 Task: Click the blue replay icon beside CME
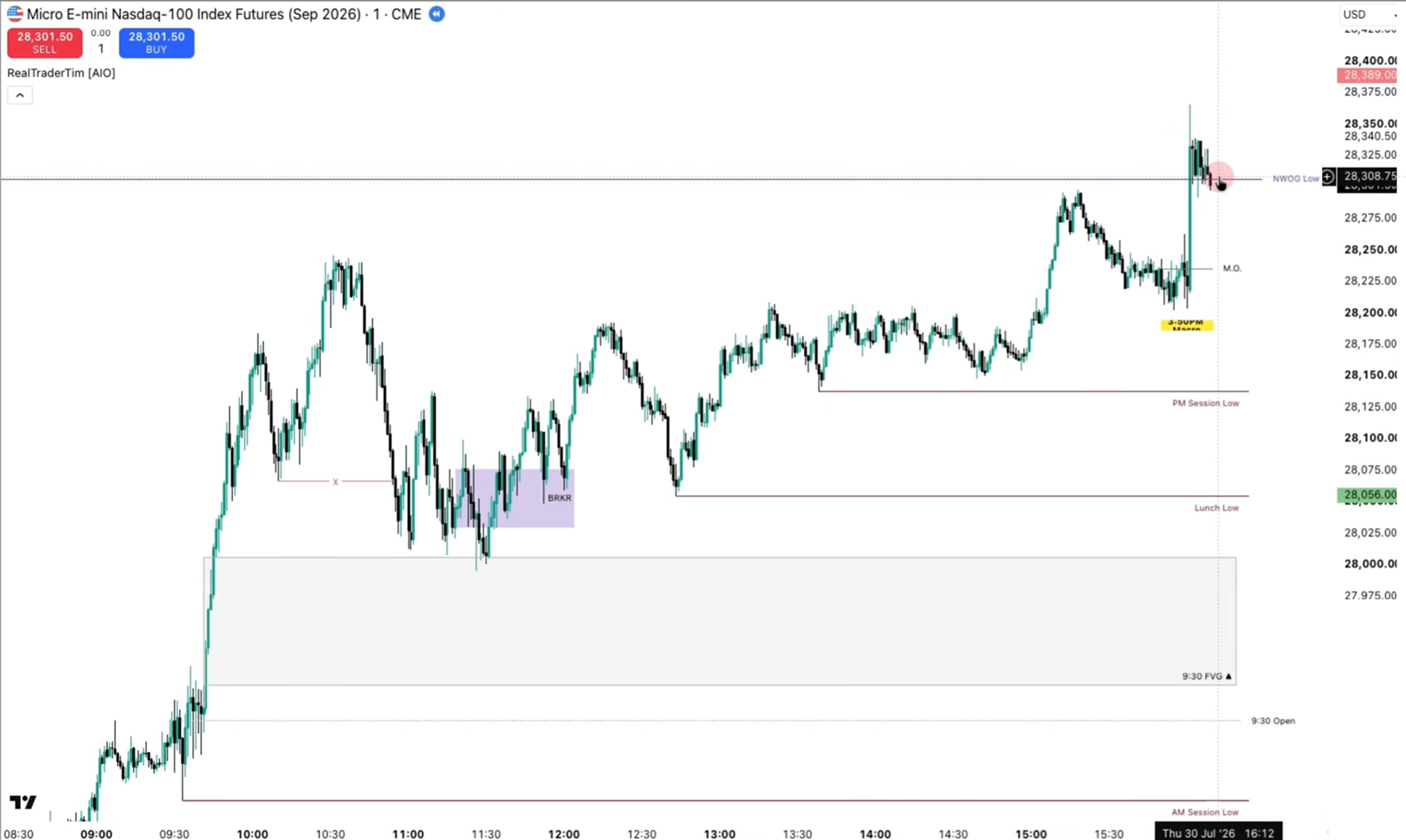(437, 14)
